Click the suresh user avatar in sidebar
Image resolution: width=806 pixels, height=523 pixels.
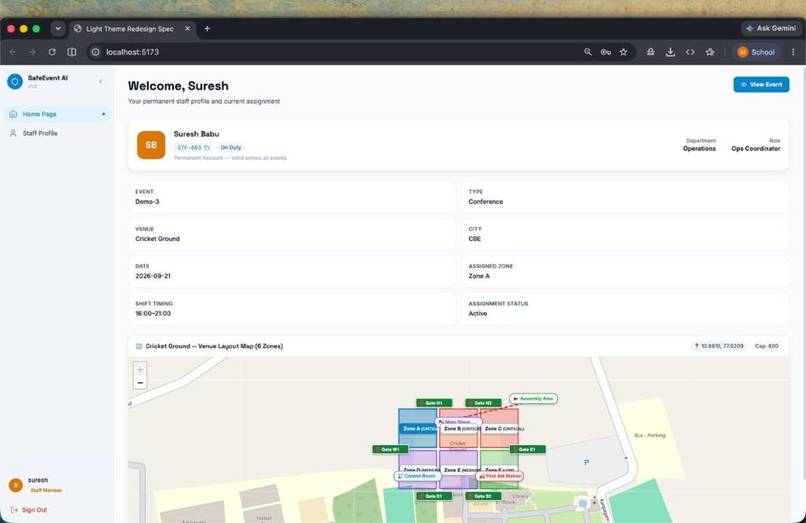(16, 484)
